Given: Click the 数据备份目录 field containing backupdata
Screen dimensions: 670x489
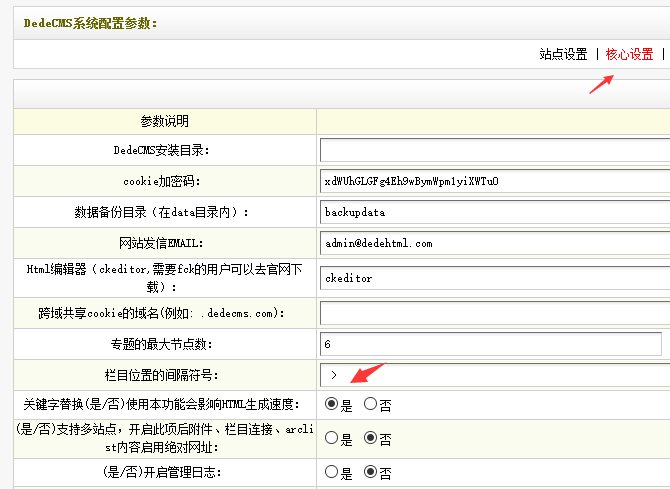Looking at the screenshot, I should coord(494,212).
